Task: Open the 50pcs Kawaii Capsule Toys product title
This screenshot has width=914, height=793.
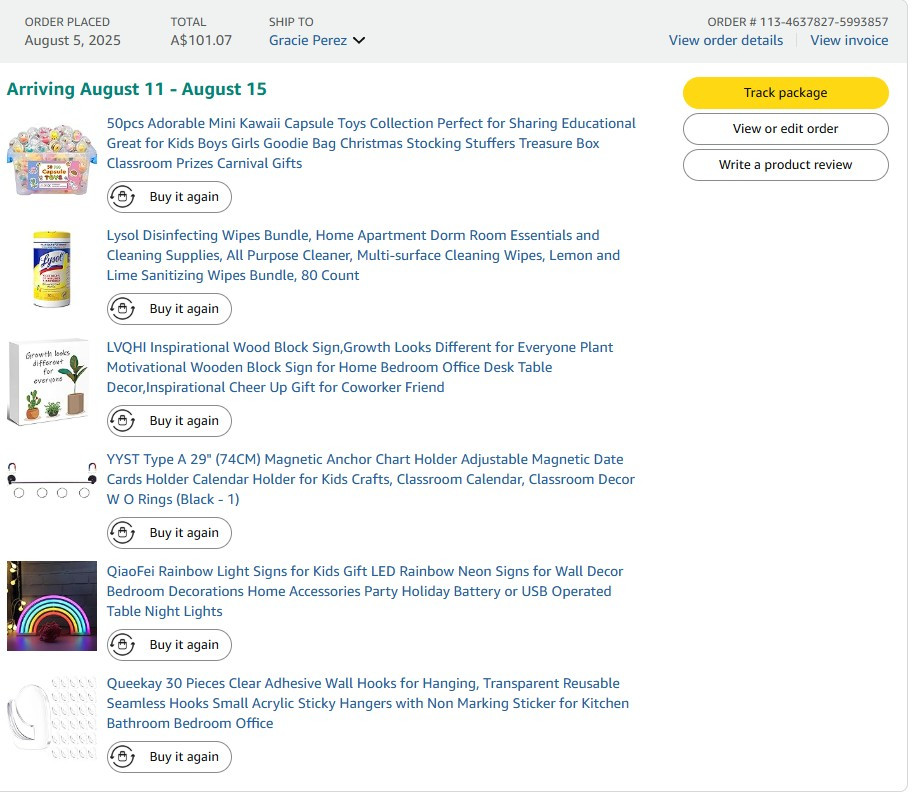Action: point(371,143)
